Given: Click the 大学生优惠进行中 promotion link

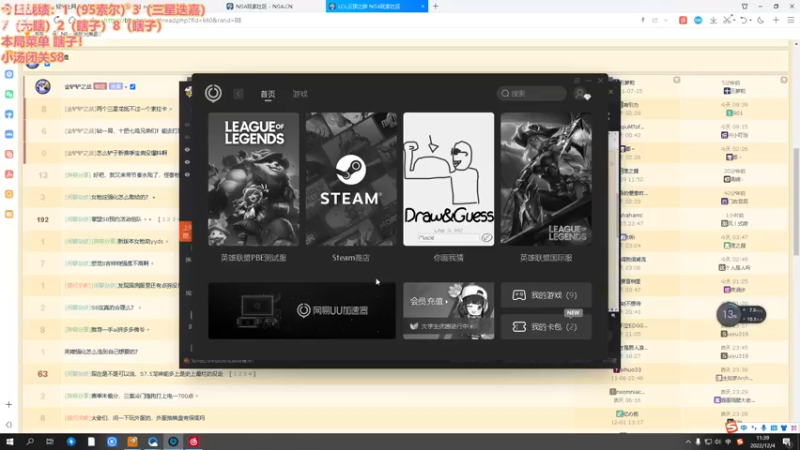Looking at the screenshot, I should (x=445, y=326).
